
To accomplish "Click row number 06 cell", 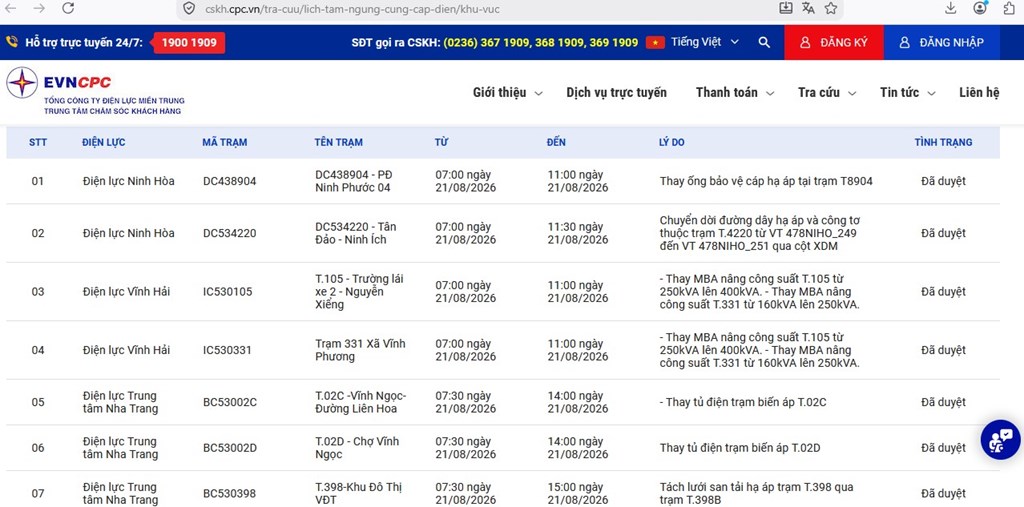I will [x=38, y=448].
